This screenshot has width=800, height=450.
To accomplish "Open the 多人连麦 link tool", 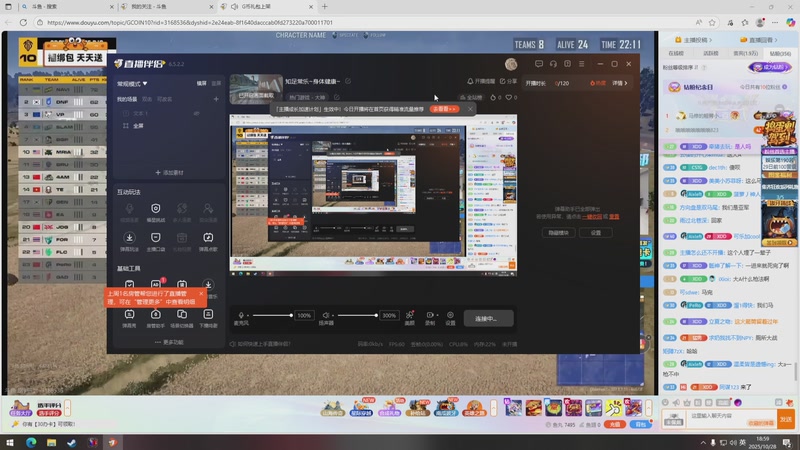I will pos(182,212).
